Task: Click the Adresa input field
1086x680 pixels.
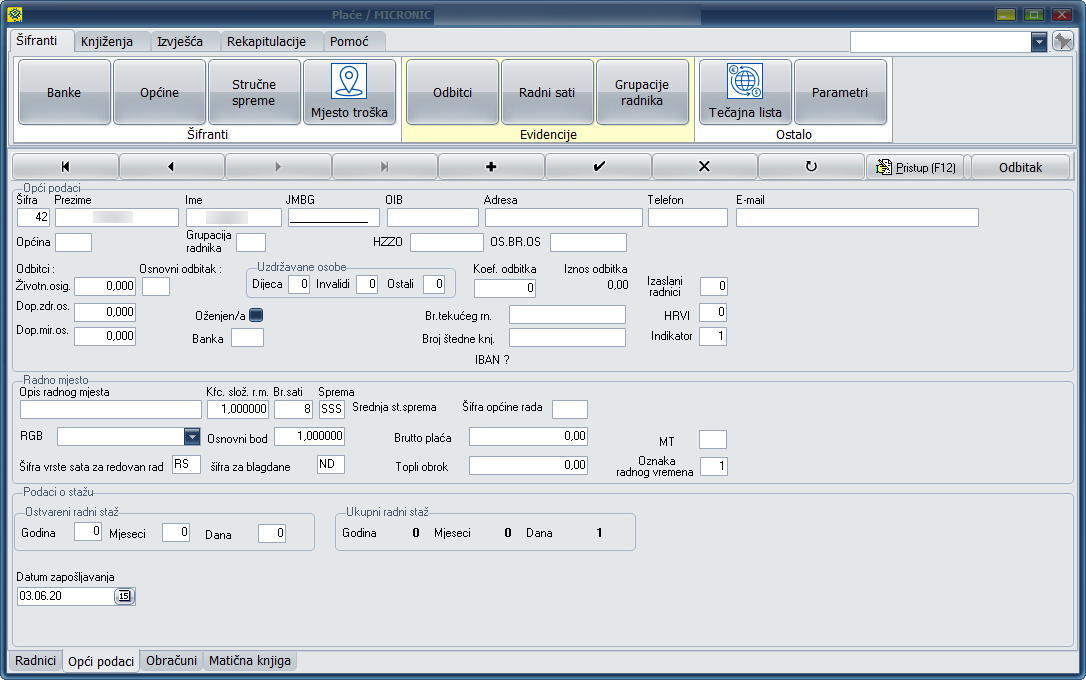Action: click(563, 218)
